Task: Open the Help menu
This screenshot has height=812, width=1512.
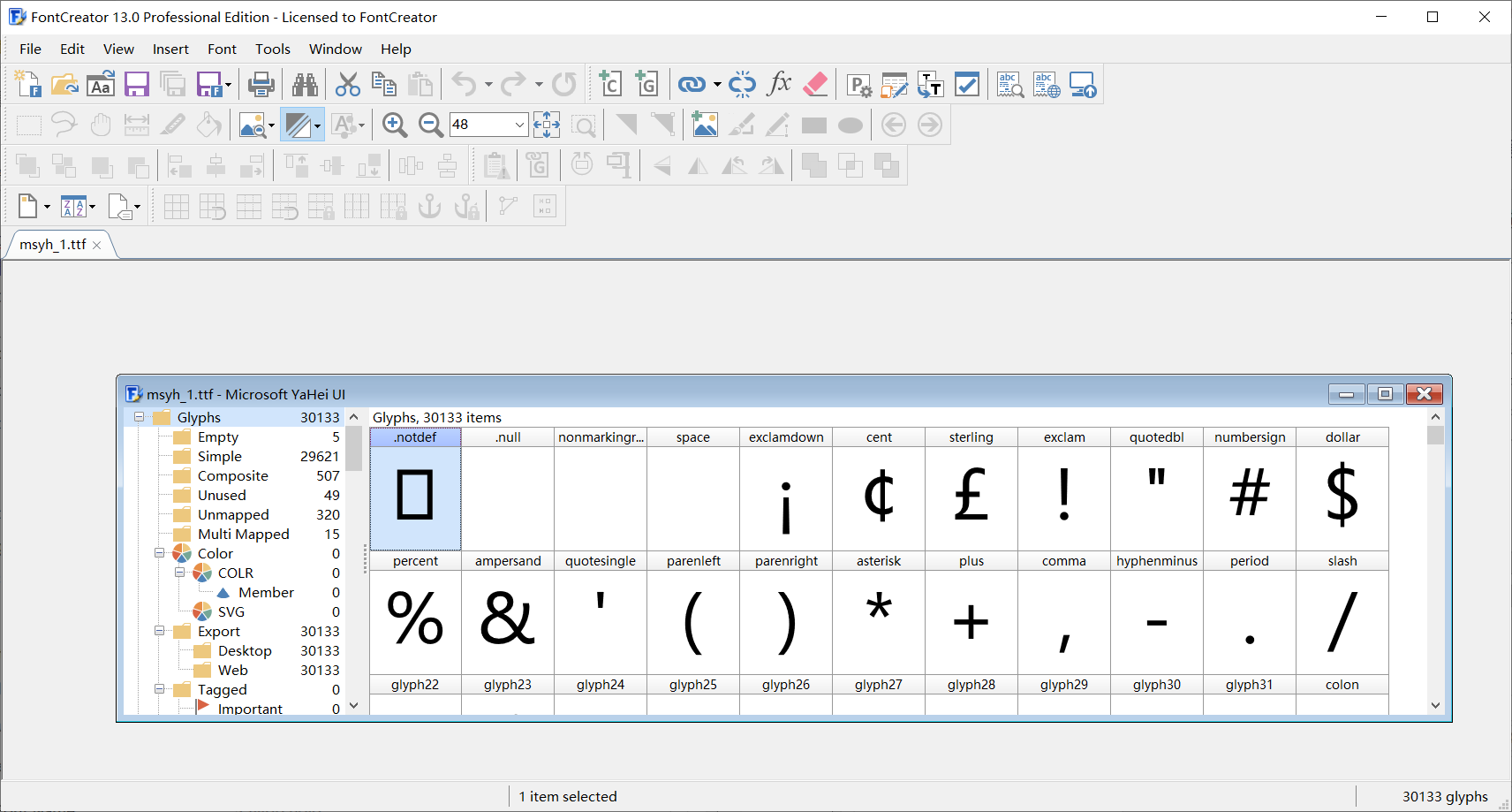Action: click(x=396, y=49)
